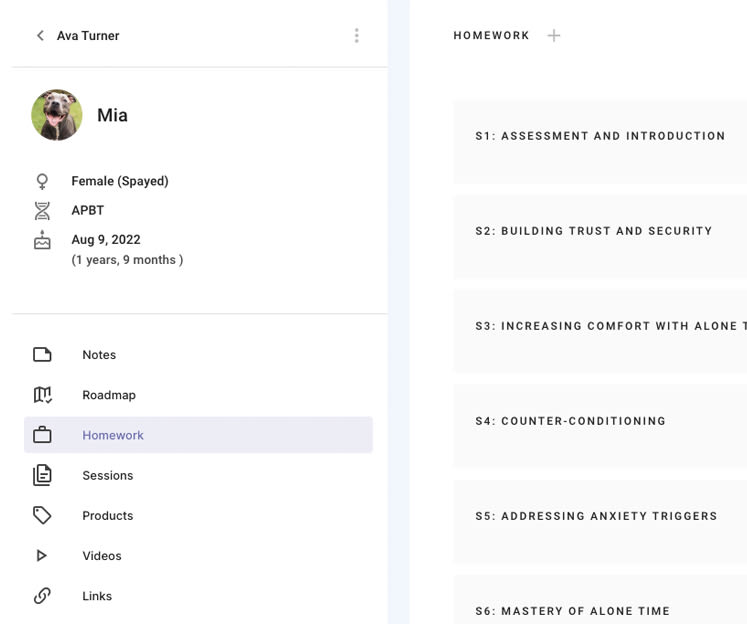Open the Videos section
Viewport: 747px width, 624px height.
198,555
